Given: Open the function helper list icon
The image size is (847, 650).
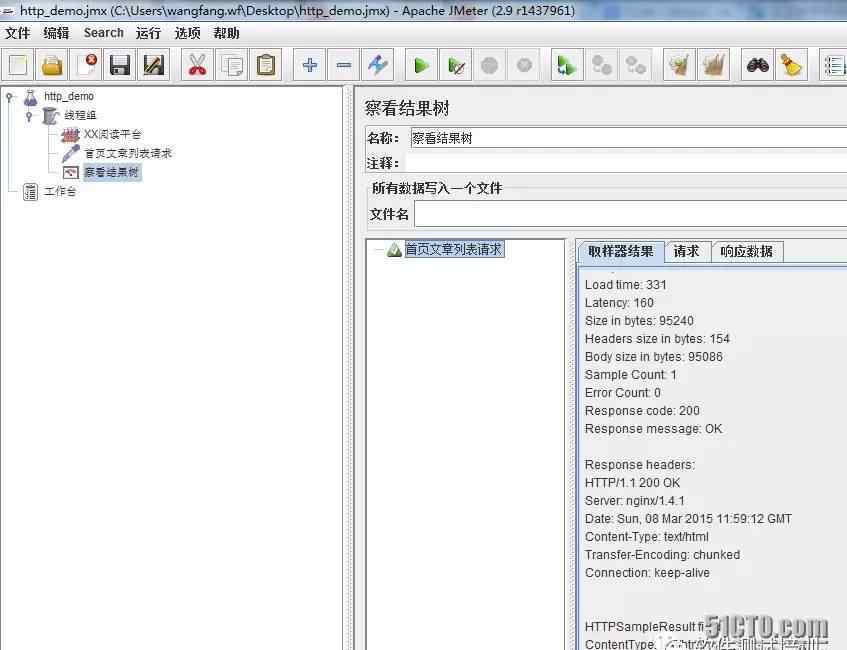Looking at the screenshot, I should pos(833,65).
